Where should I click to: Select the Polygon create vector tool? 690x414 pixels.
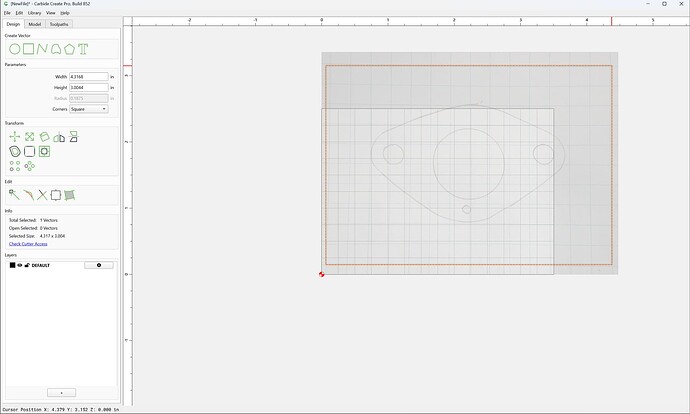tap(70, 49)
